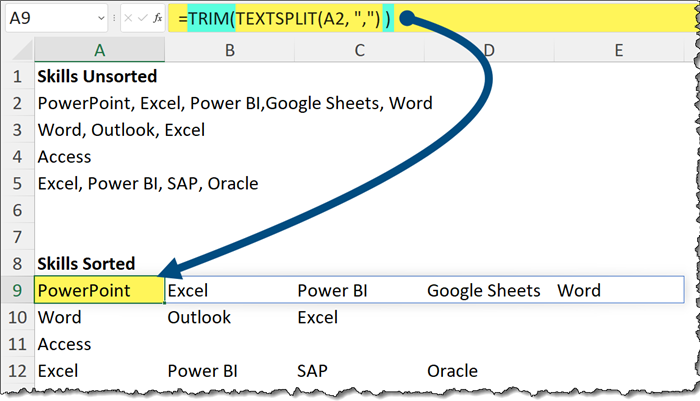Select column C header

coord(358,51)
